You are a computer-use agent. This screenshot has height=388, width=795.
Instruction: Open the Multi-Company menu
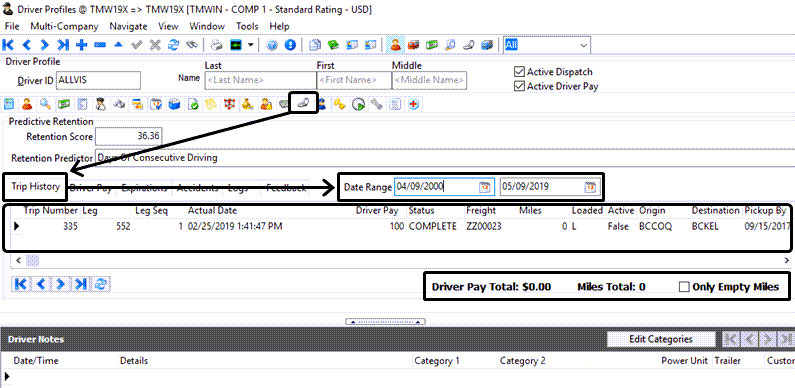point(64,26)
